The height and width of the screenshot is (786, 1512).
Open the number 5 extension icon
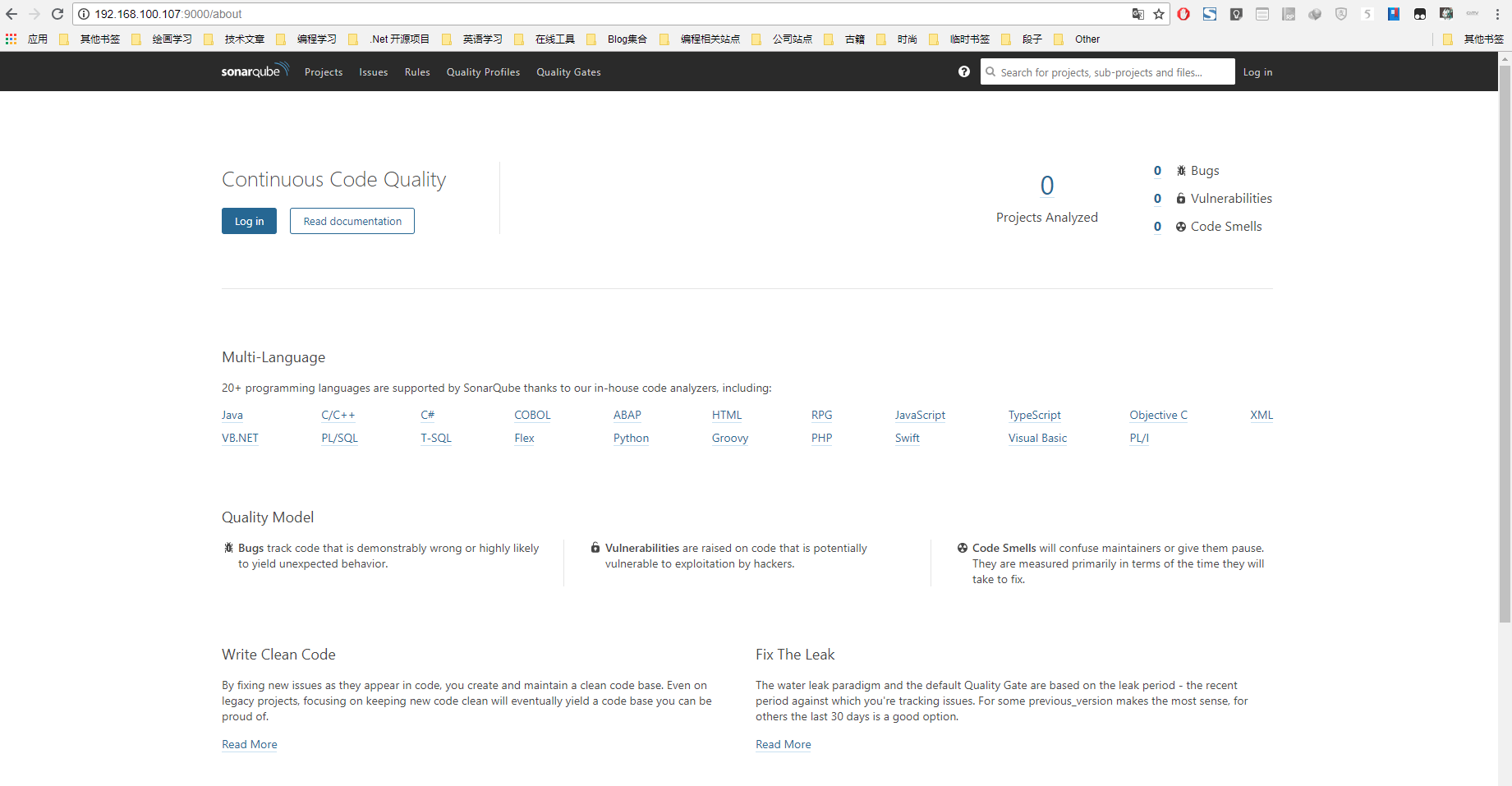pyautogui.click(x=1367, y=14)
